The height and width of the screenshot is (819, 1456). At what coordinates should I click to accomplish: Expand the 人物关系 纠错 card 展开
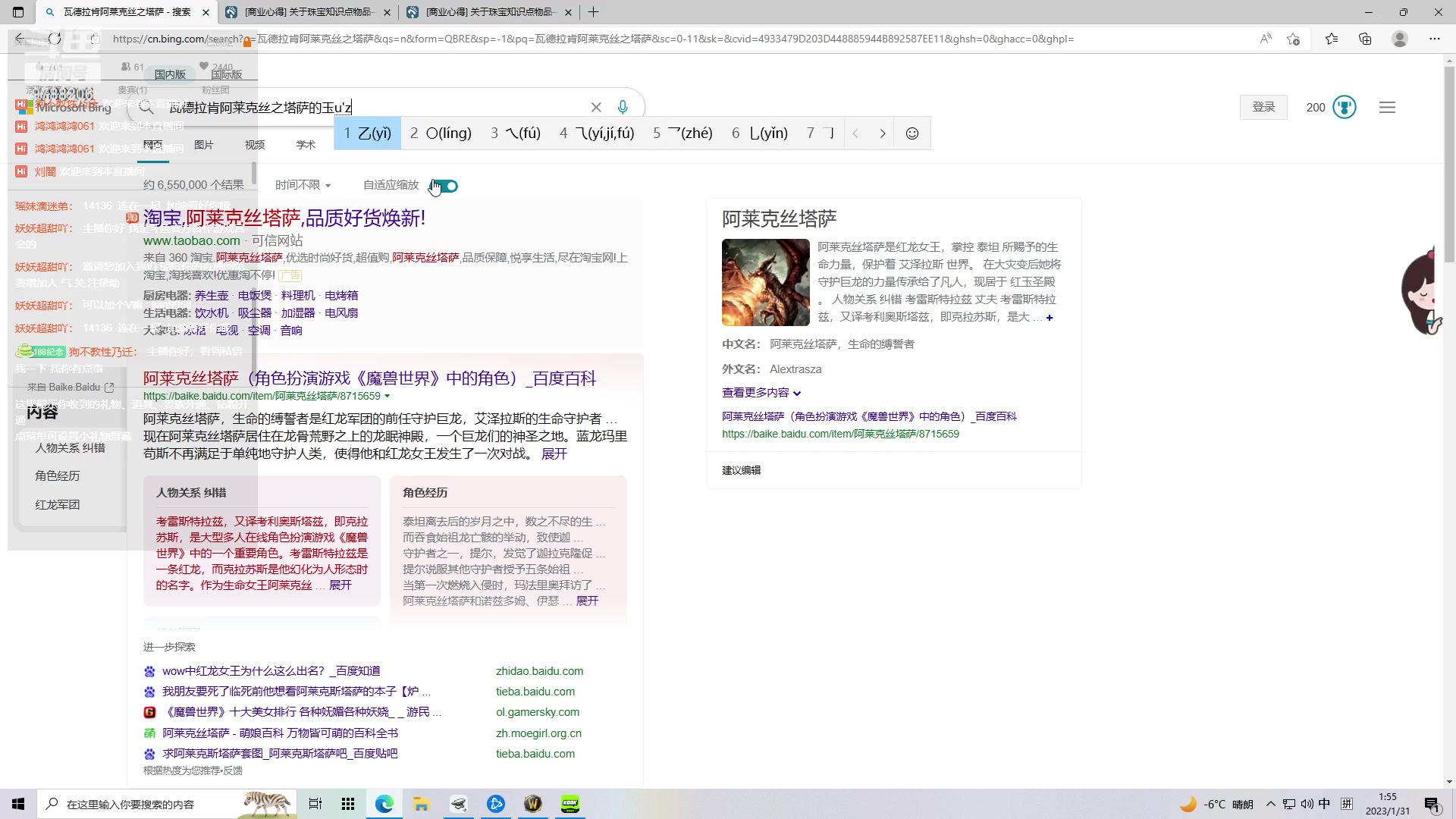[x=340, y=585]
